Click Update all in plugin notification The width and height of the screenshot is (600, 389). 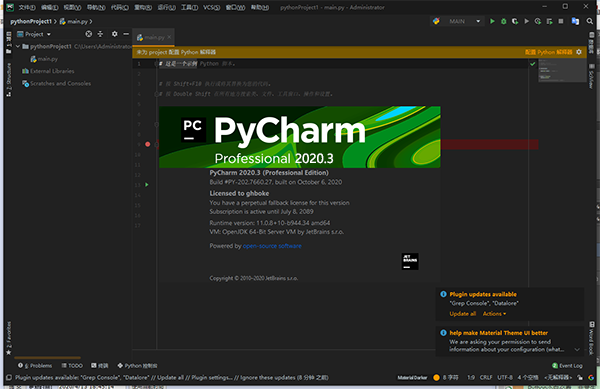pos(463,314)
